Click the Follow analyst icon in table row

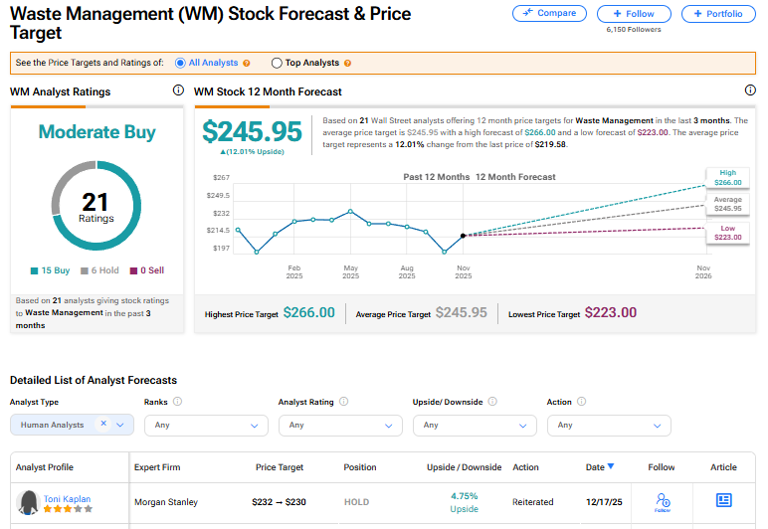(x=661, y=501)
